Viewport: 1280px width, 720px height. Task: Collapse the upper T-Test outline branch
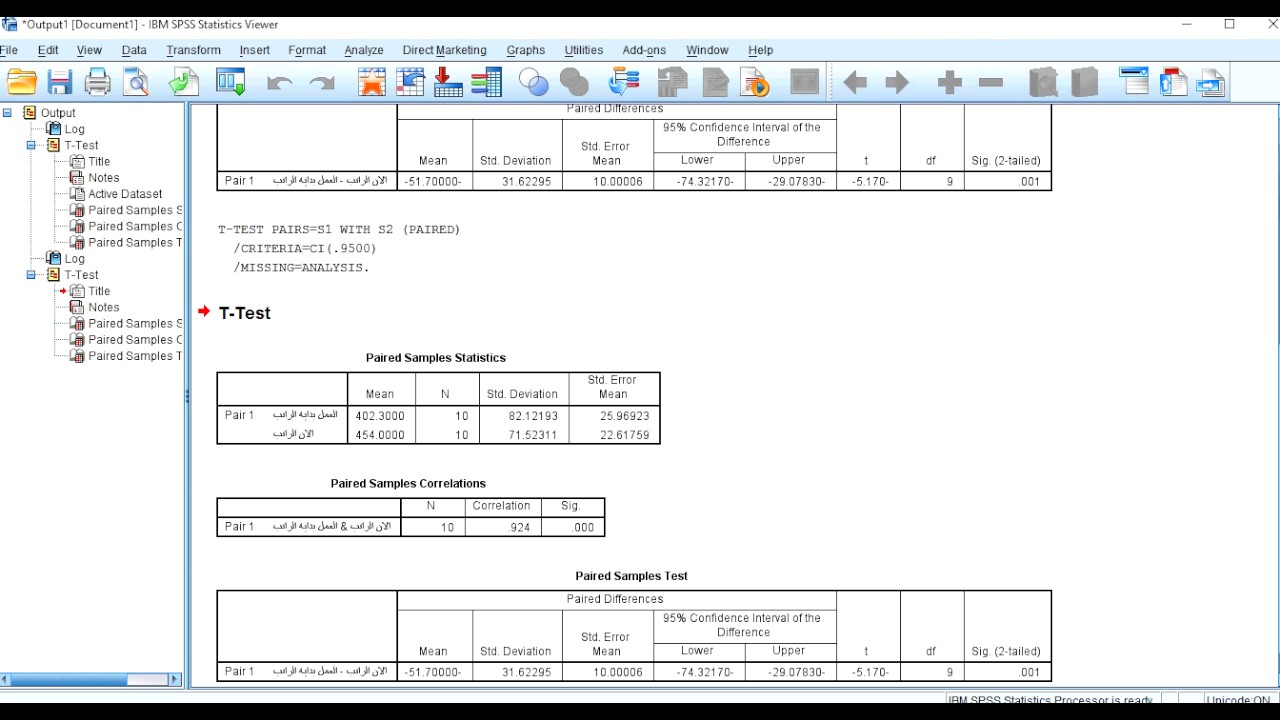coord(31,145)
